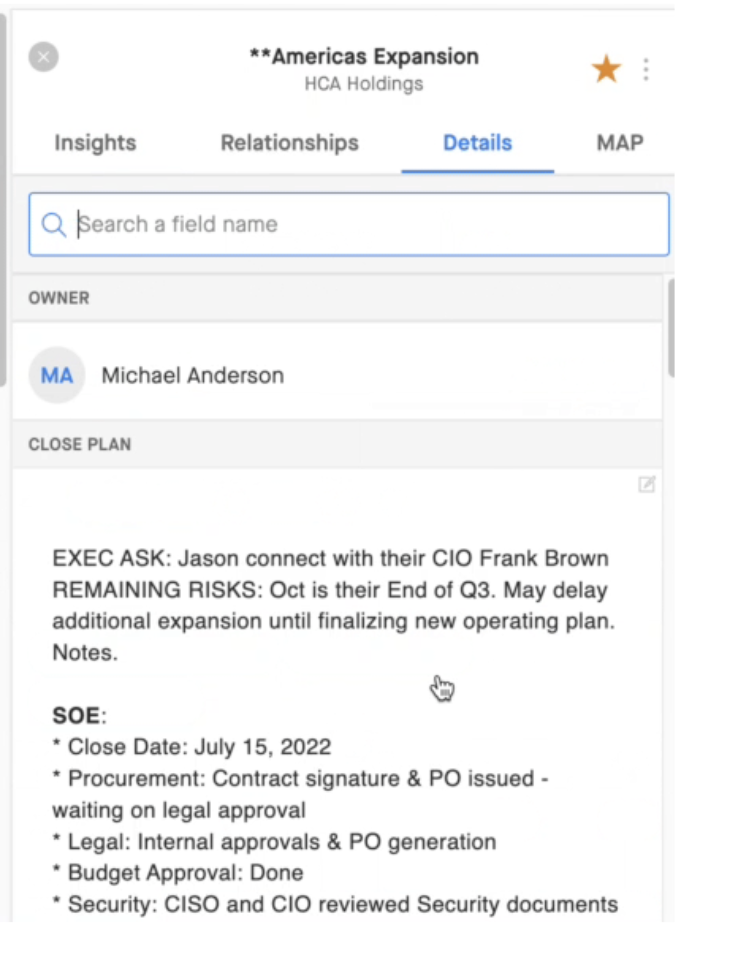Focus the Search a field name box

[349, 224]
